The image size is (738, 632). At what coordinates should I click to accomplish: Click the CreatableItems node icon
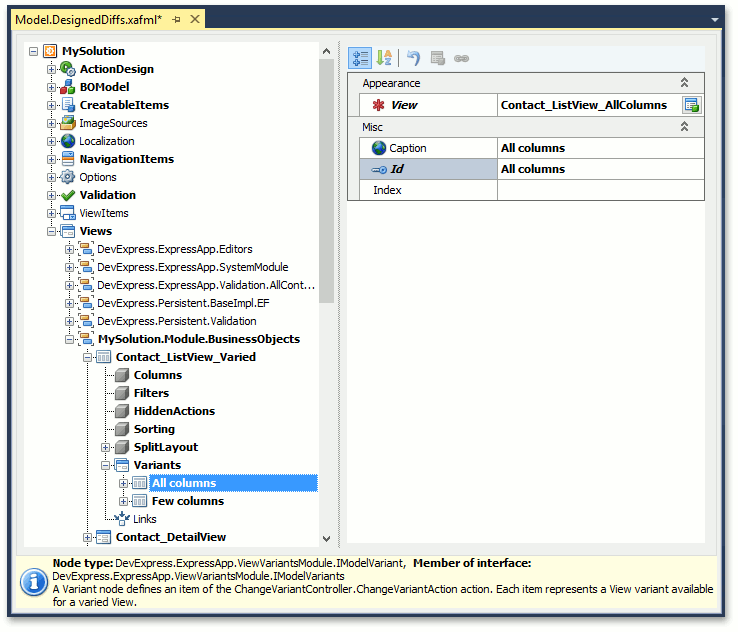[x=68, y=105]
